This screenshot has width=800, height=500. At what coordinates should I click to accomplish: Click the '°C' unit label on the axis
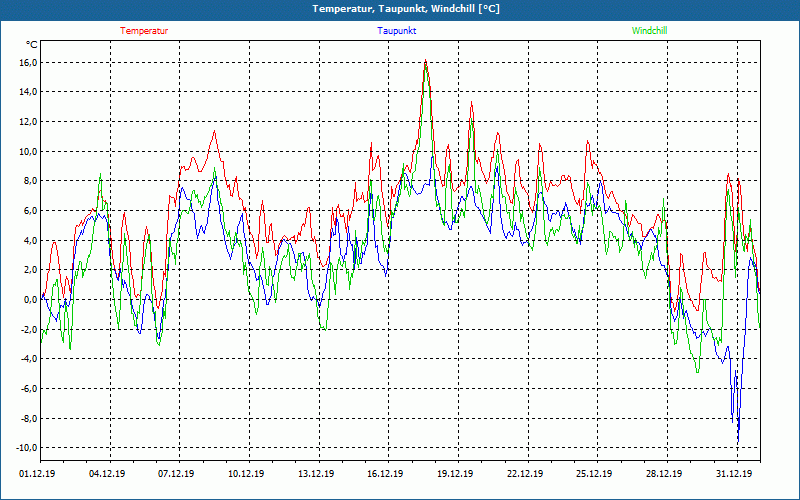pyautogui.click(x=32, y=45)
